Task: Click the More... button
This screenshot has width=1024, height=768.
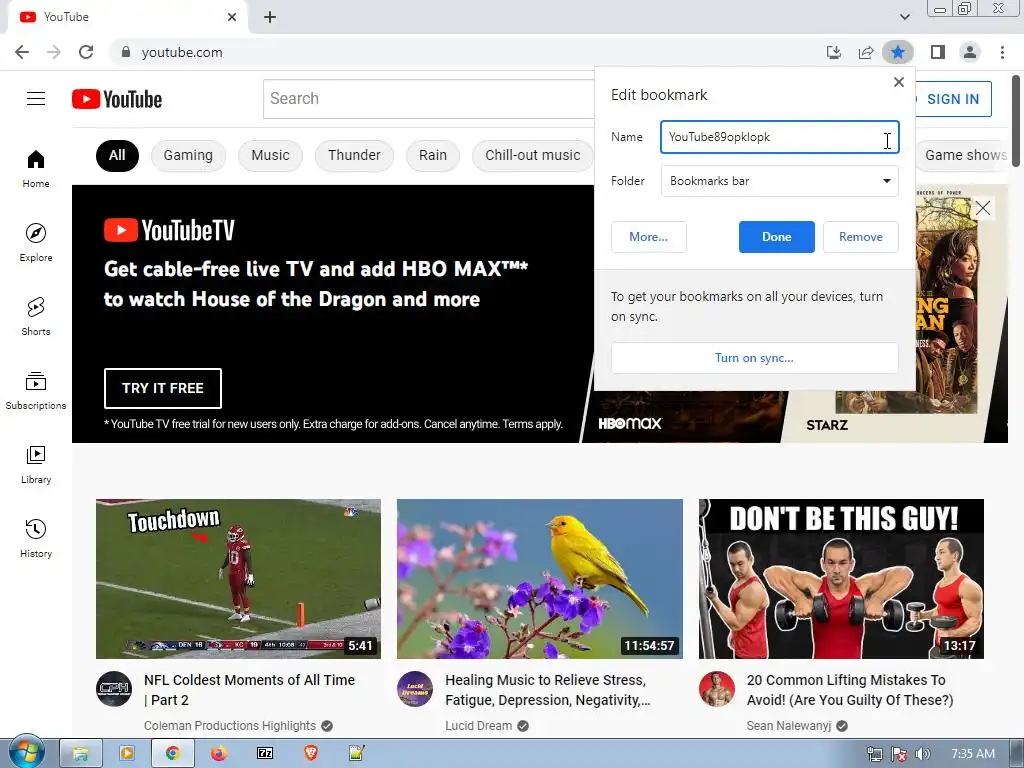Action: coord(648,237)
